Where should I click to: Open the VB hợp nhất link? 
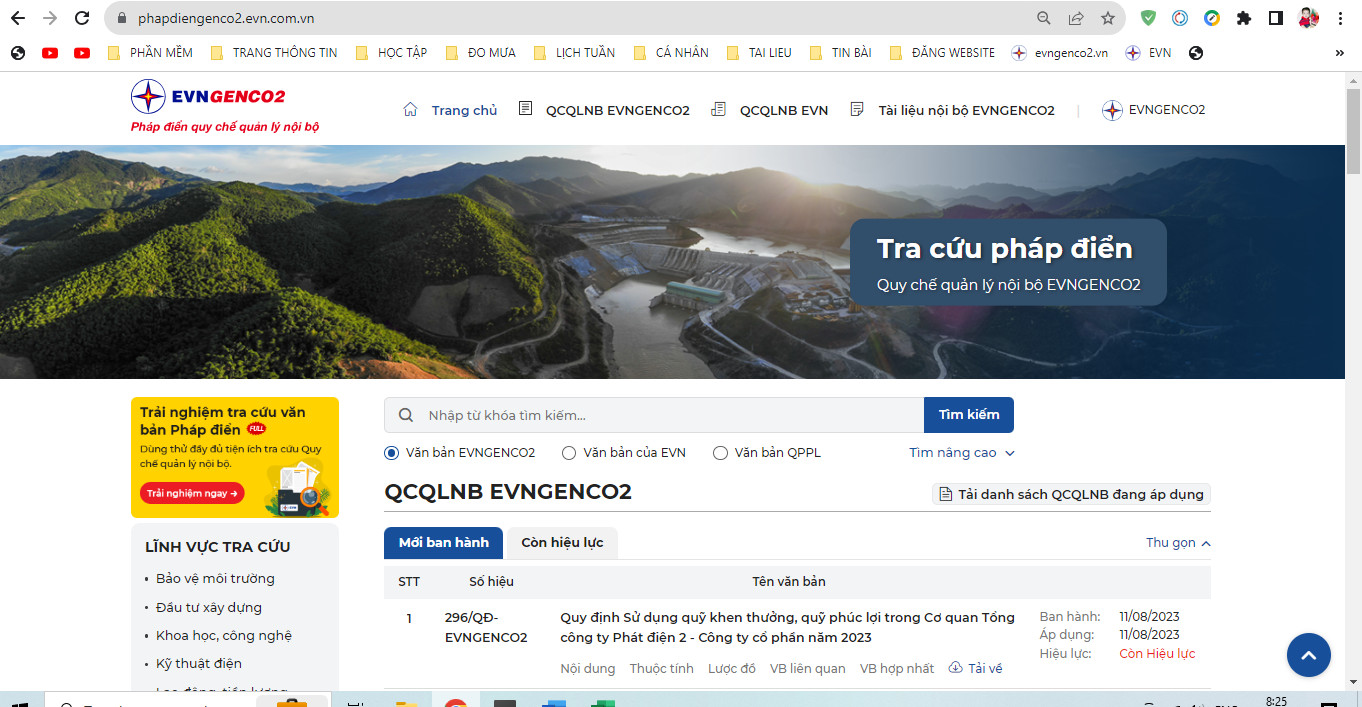[x=897, y=668]
